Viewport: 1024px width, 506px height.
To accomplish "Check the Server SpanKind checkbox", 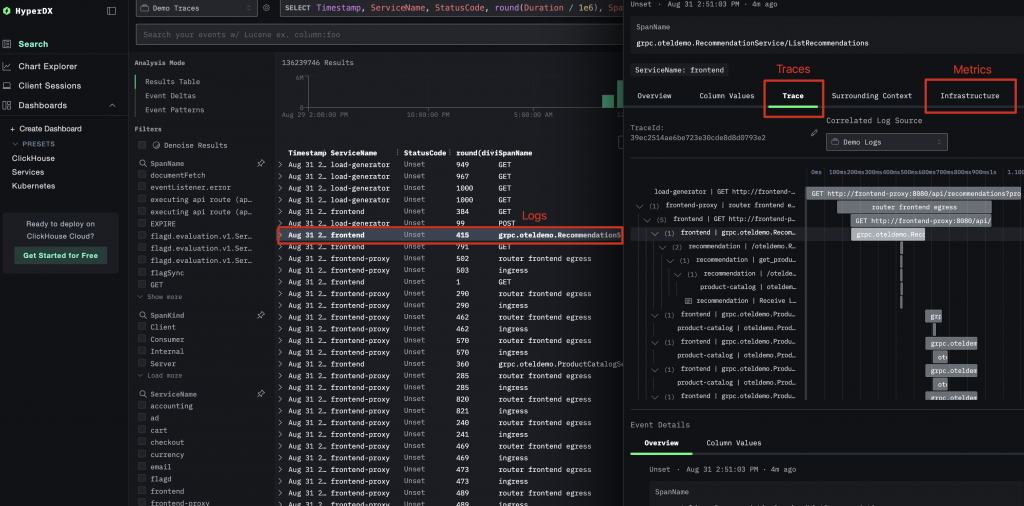I will click(x=142, y=364).
